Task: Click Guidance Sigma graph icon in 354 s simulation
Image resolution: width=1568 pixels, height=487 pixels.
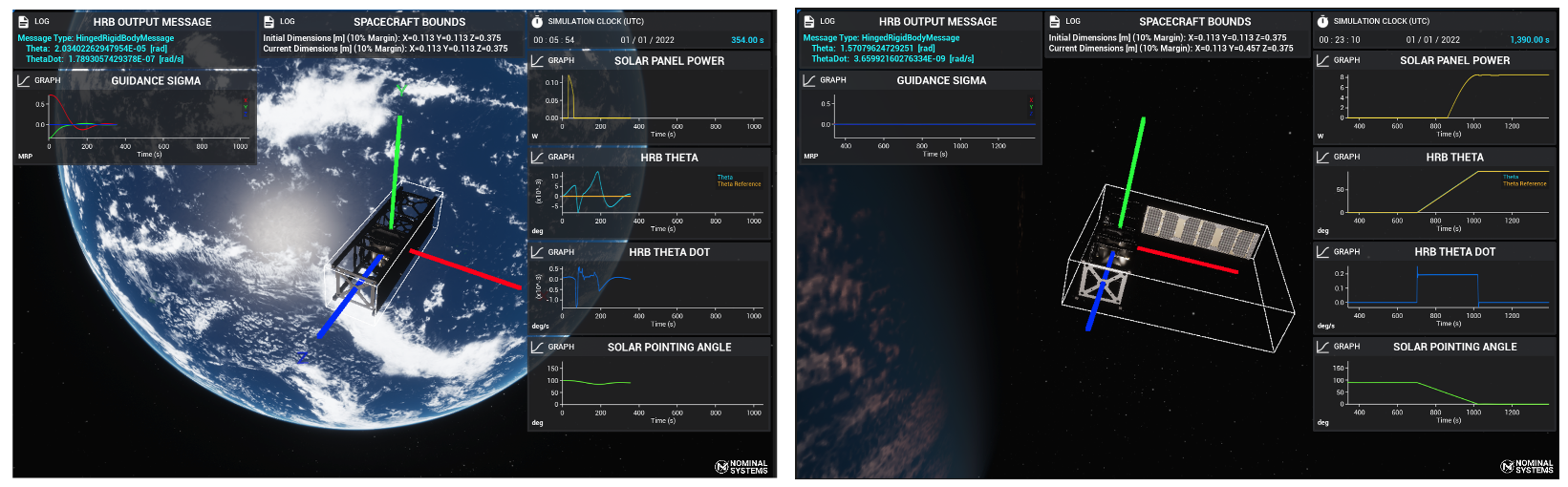Action: (24, 80)
